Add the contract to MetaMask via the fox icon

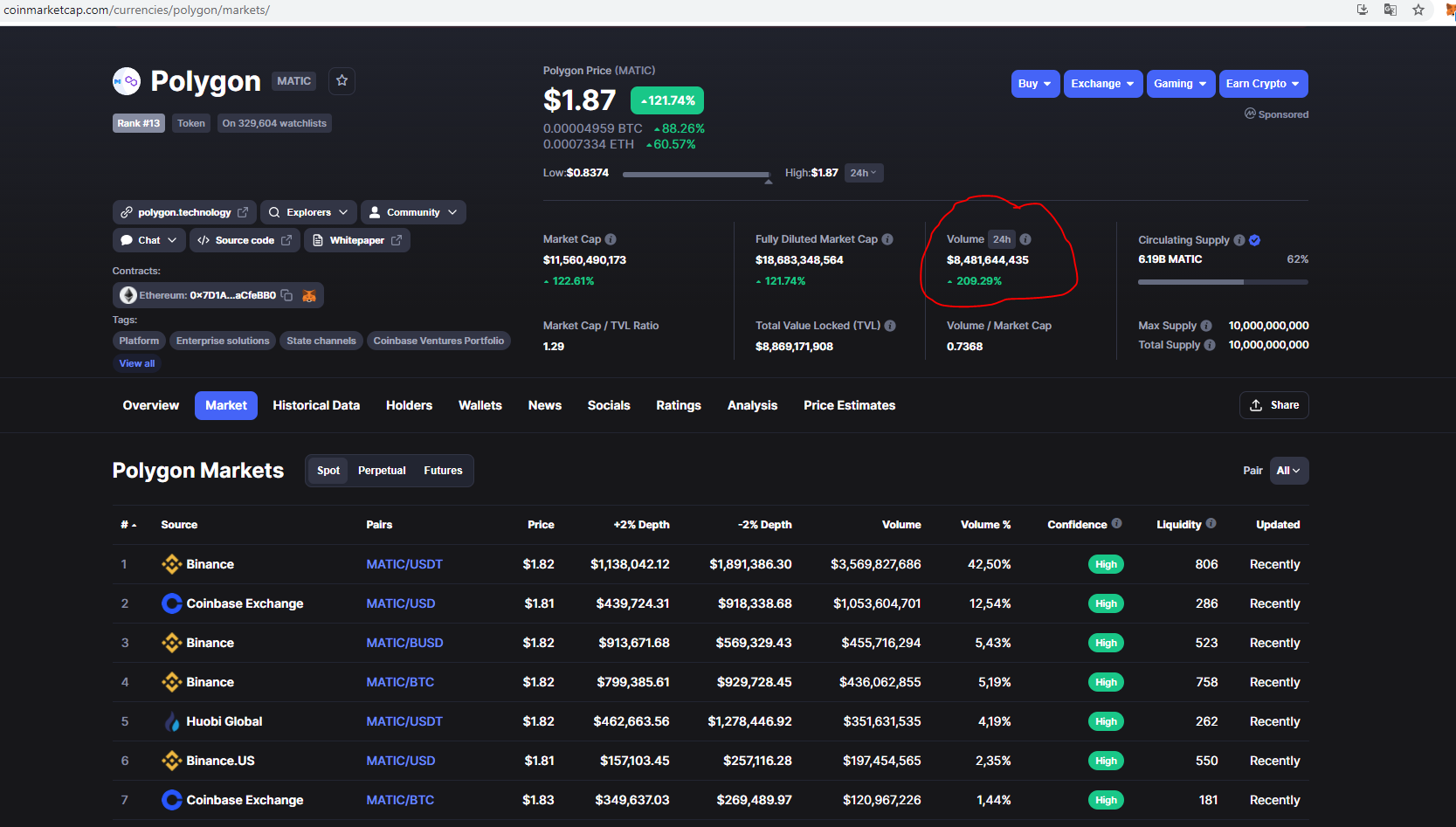tap(308, 295)
